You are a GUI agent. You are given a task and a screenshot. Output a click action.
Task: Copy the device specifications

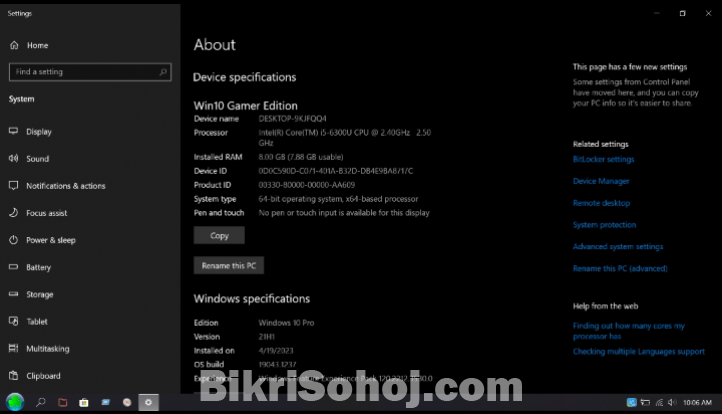219,236
